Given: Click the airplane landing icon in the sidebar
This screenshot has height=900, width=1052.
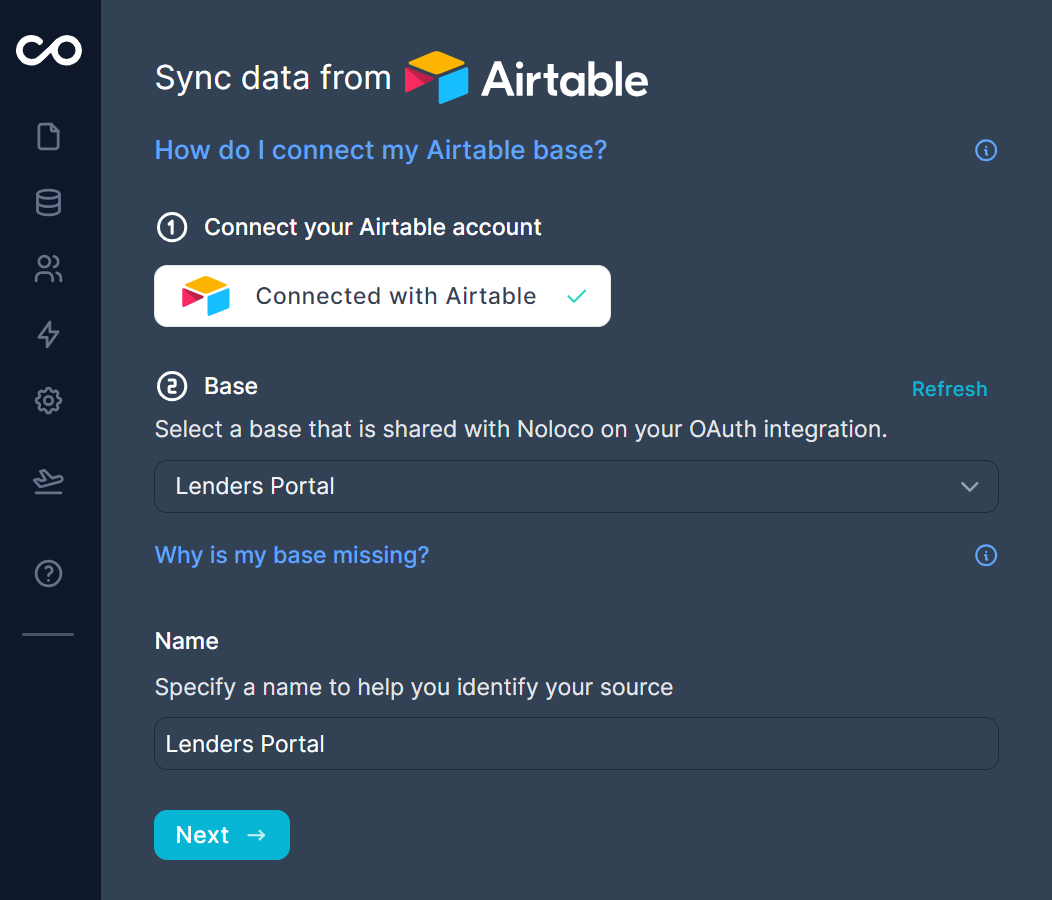Looking at the screenshot, I should tap(49, 482).
